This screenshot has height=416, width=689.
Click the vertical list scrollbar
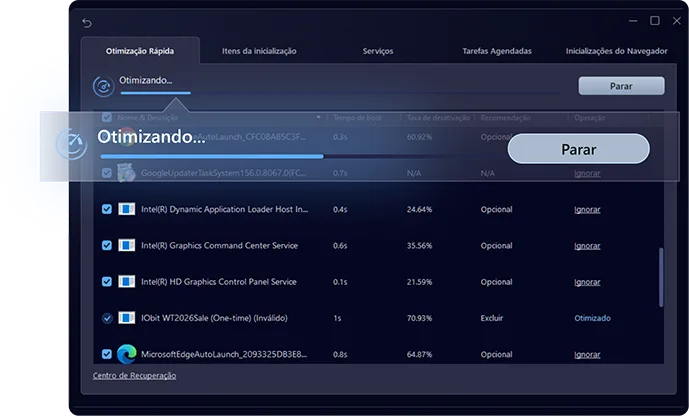pyautogui.click(x=661, y=277)
